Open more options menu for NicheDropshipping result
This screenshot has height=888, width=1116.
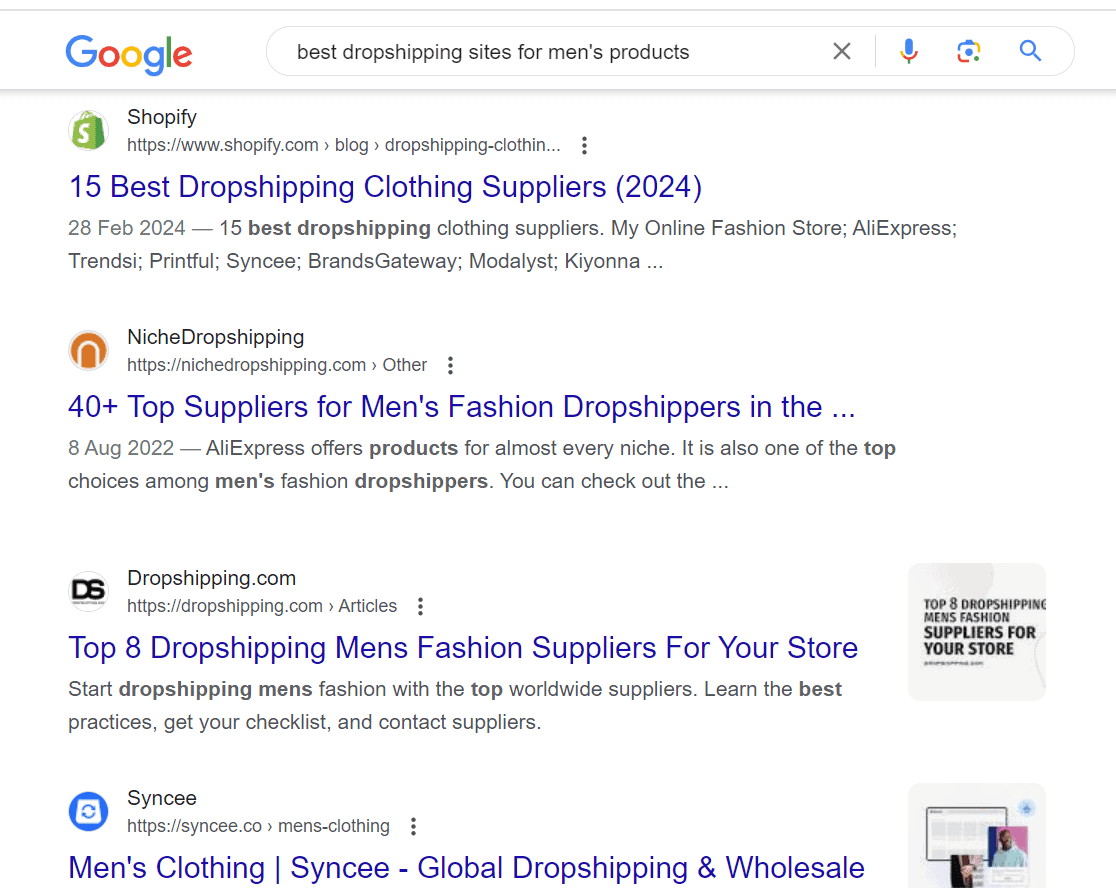pyautogui.click(x=451, y=365)
